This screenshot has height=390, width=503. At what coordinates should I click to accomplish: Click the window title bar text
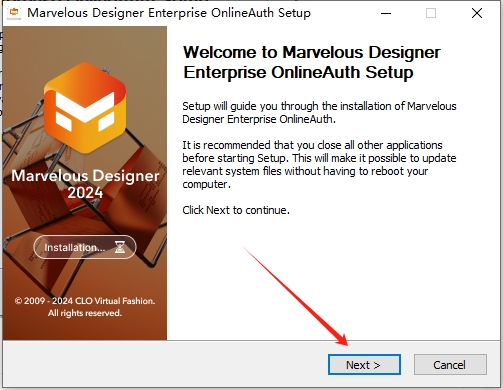(x=169, y=13)
